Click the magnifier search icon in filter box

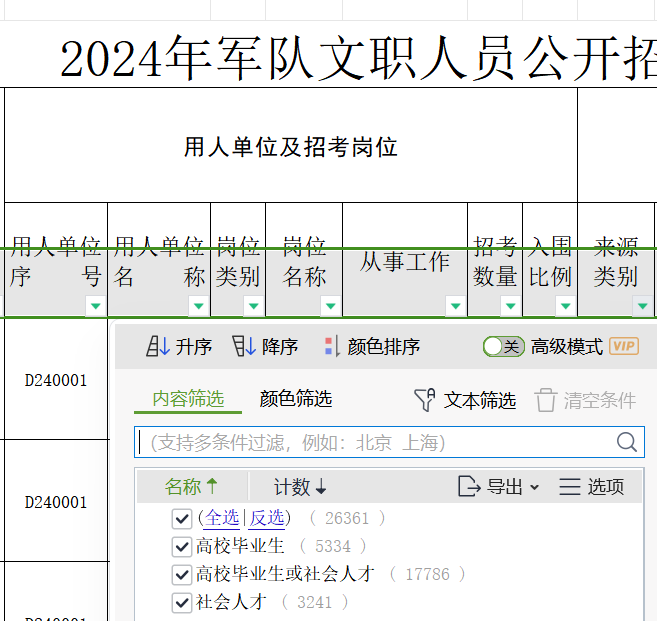627,442
